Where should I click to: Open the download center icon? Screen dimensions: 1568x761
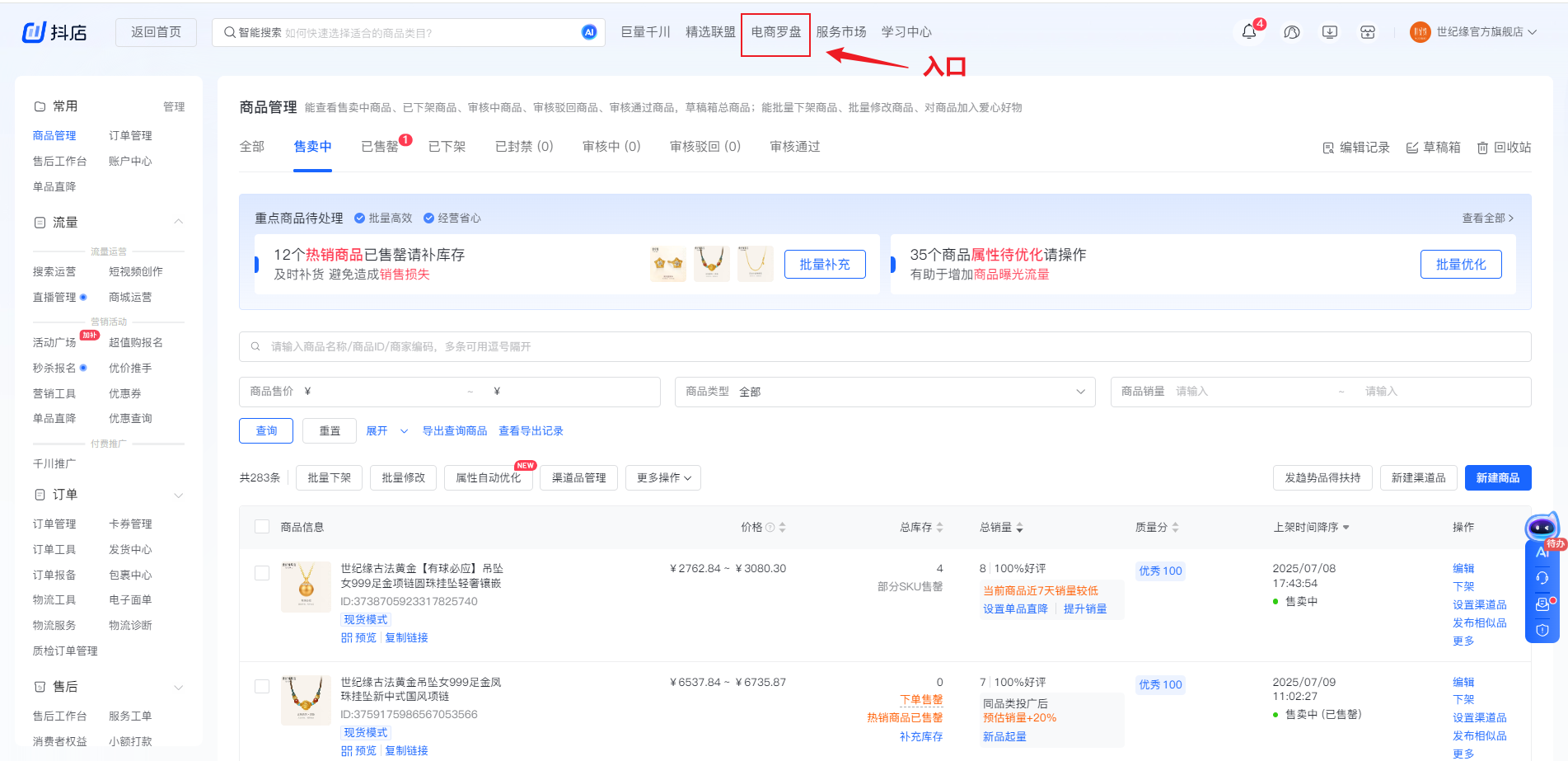click(x=1329, y=32)
